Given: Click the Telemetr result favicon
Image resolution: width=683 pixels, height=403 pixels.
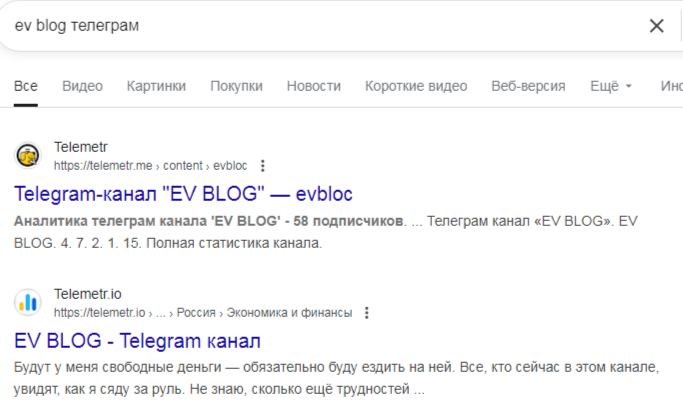Looking at the screenshot, I should point(27,156).
